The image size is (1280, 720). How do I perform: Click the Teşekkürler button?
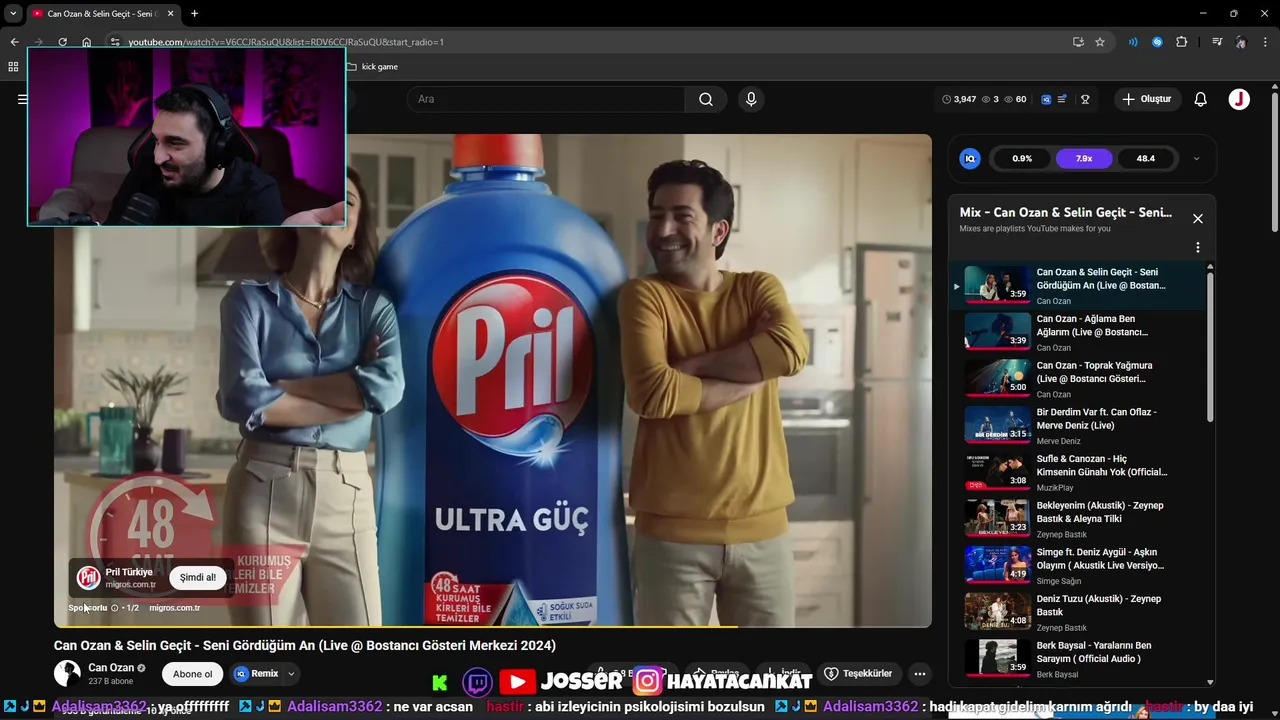pos(858,674)
